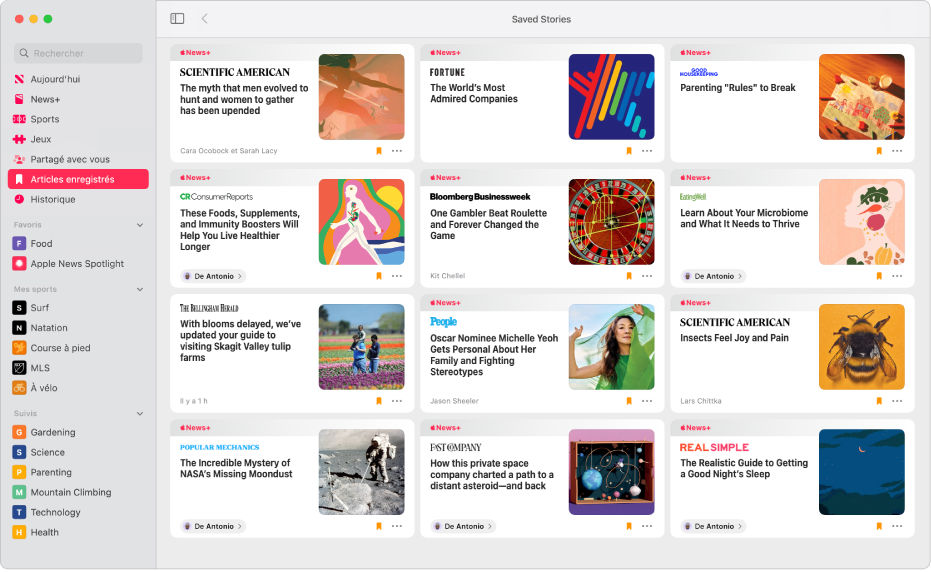Click the Rechercher search field
The height and width of the screenshot is (572, 931).
(x=78, y=53)
